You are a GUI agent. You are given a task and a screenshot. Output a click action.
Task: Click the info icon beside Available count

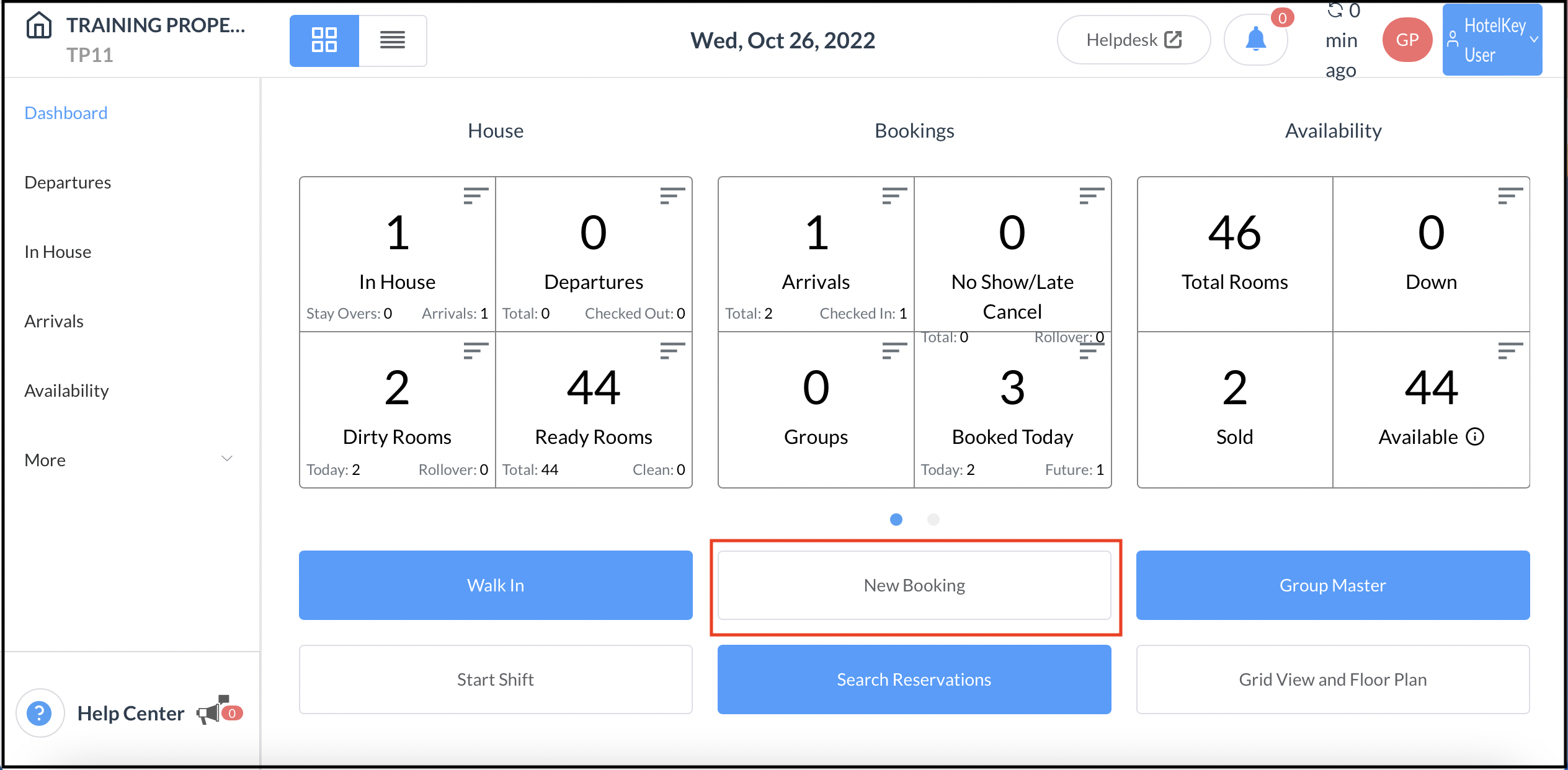tap(1476, 436)
